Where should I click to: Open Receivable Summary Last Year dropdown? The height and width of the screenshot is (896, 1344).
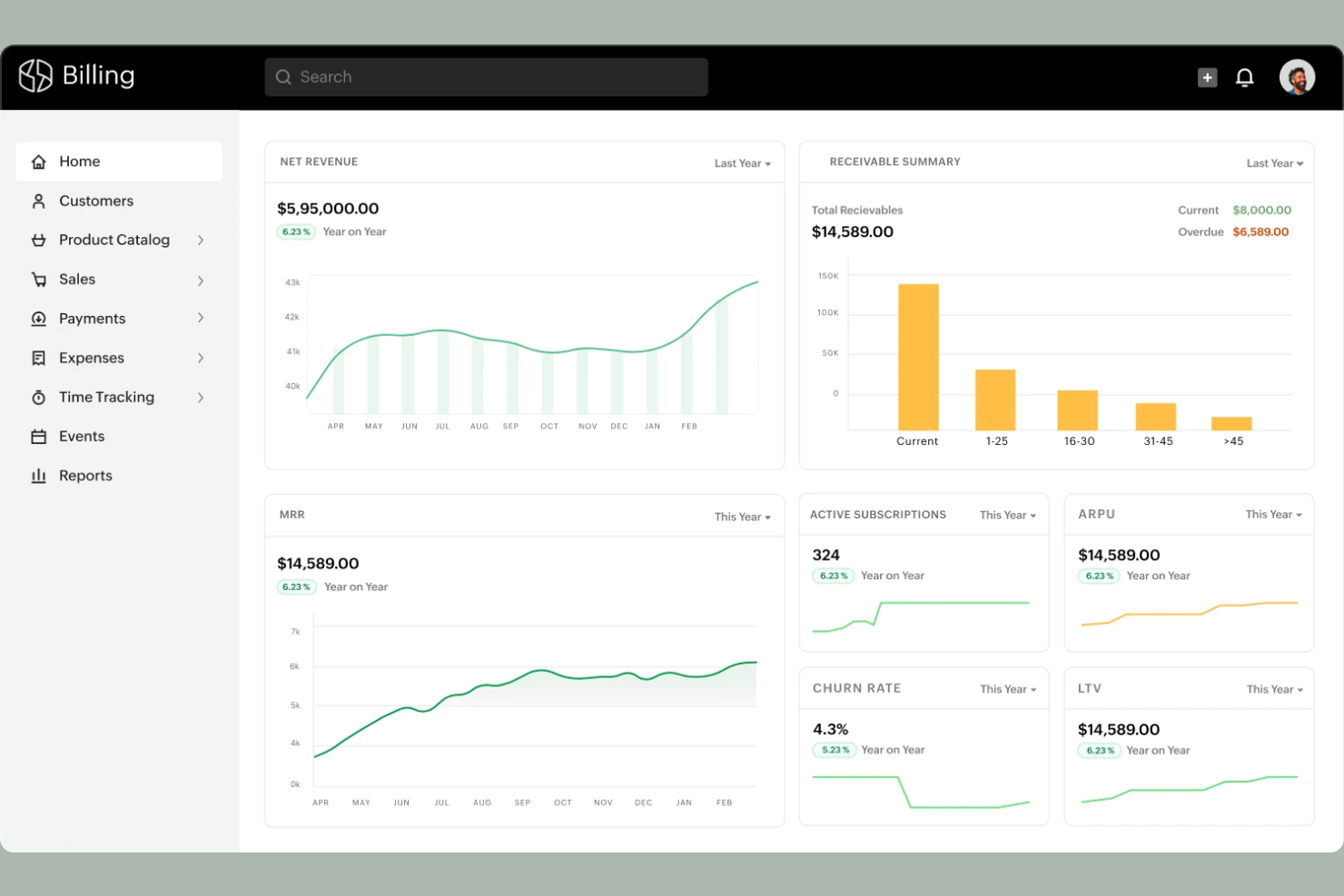tap(1275, 163)
